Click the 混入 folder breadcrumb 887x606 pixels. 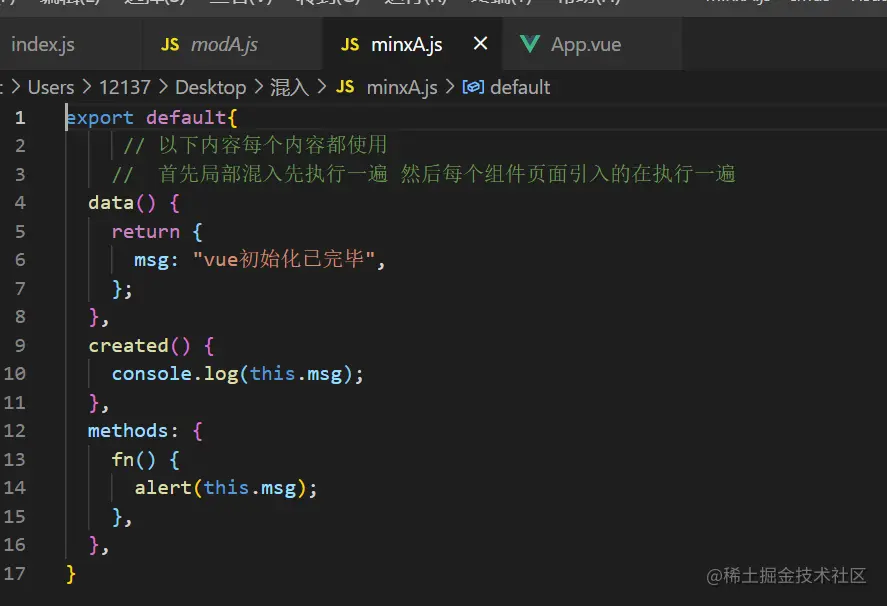click(289, 87)
